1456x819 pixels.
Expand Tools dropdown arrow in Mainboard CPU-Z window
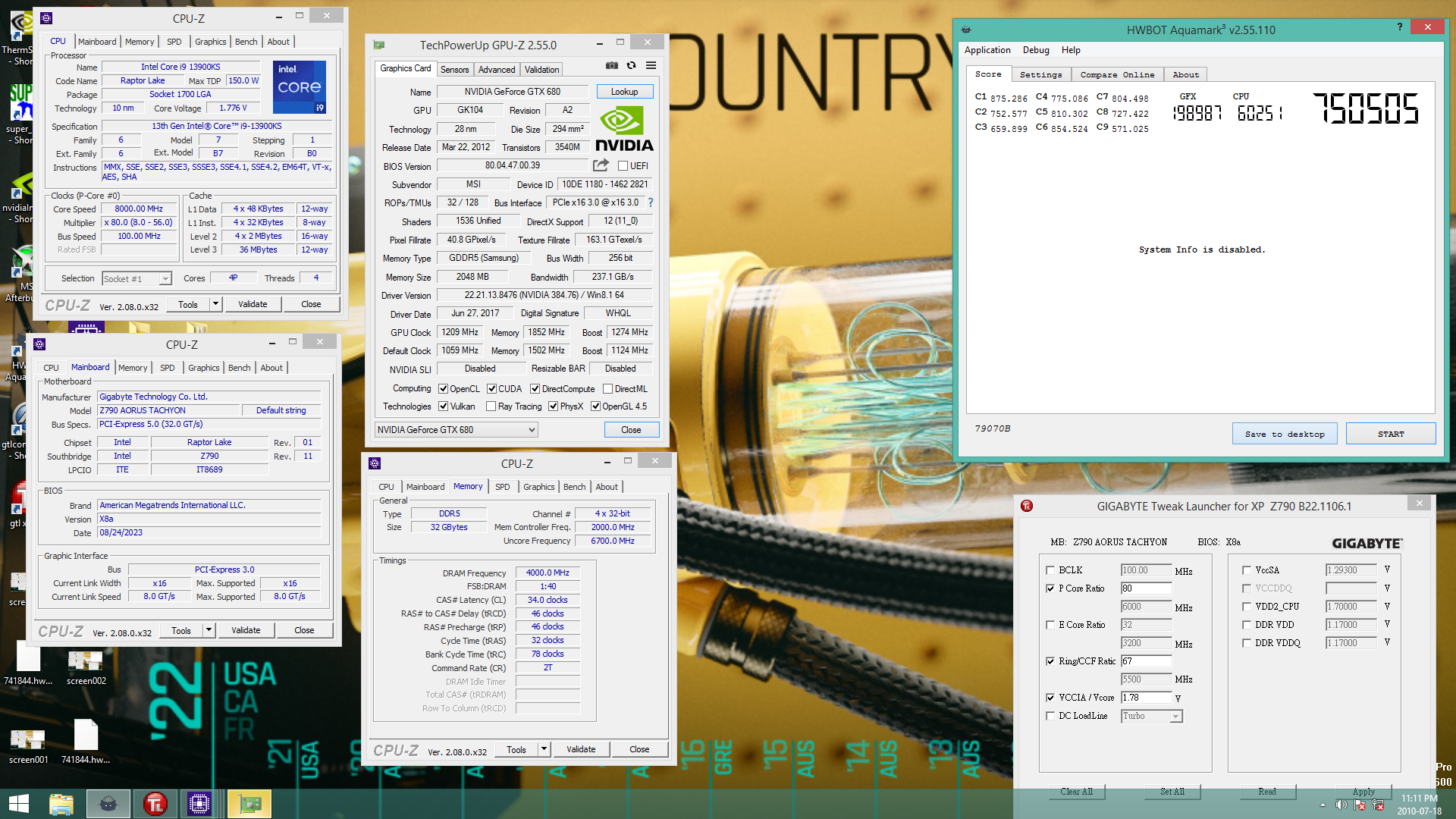(x=209, y=630)
